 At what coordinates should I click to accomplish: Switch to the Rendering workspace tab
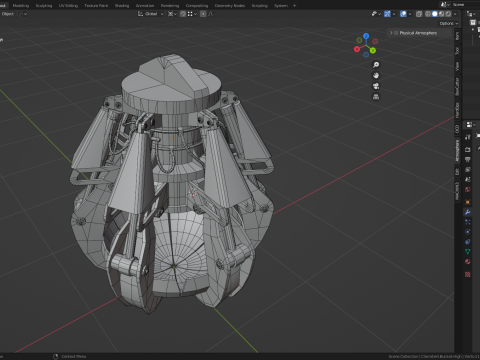click(x=170, y=6)
